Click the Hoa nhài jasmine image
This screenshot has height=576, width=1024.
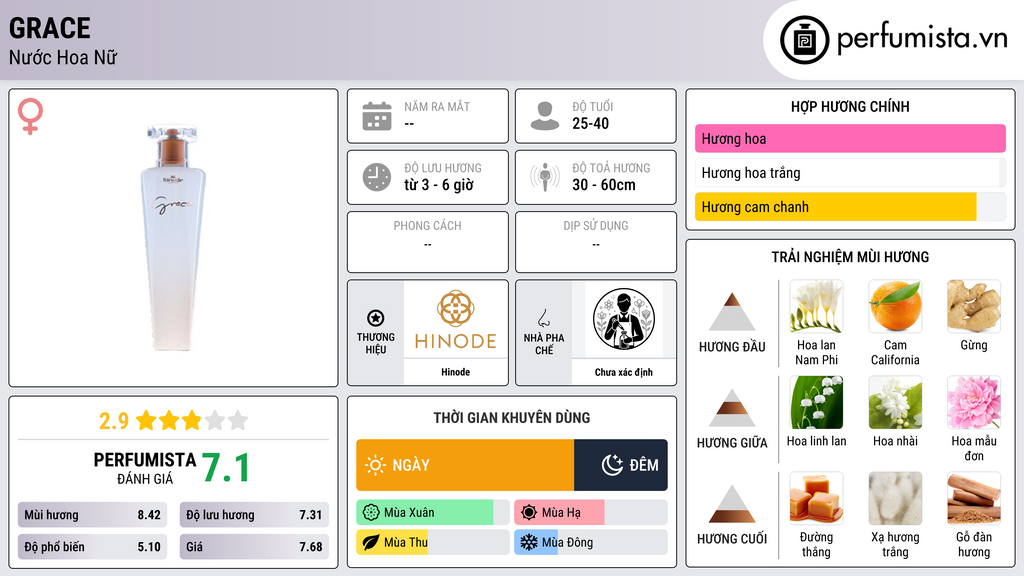895,402
